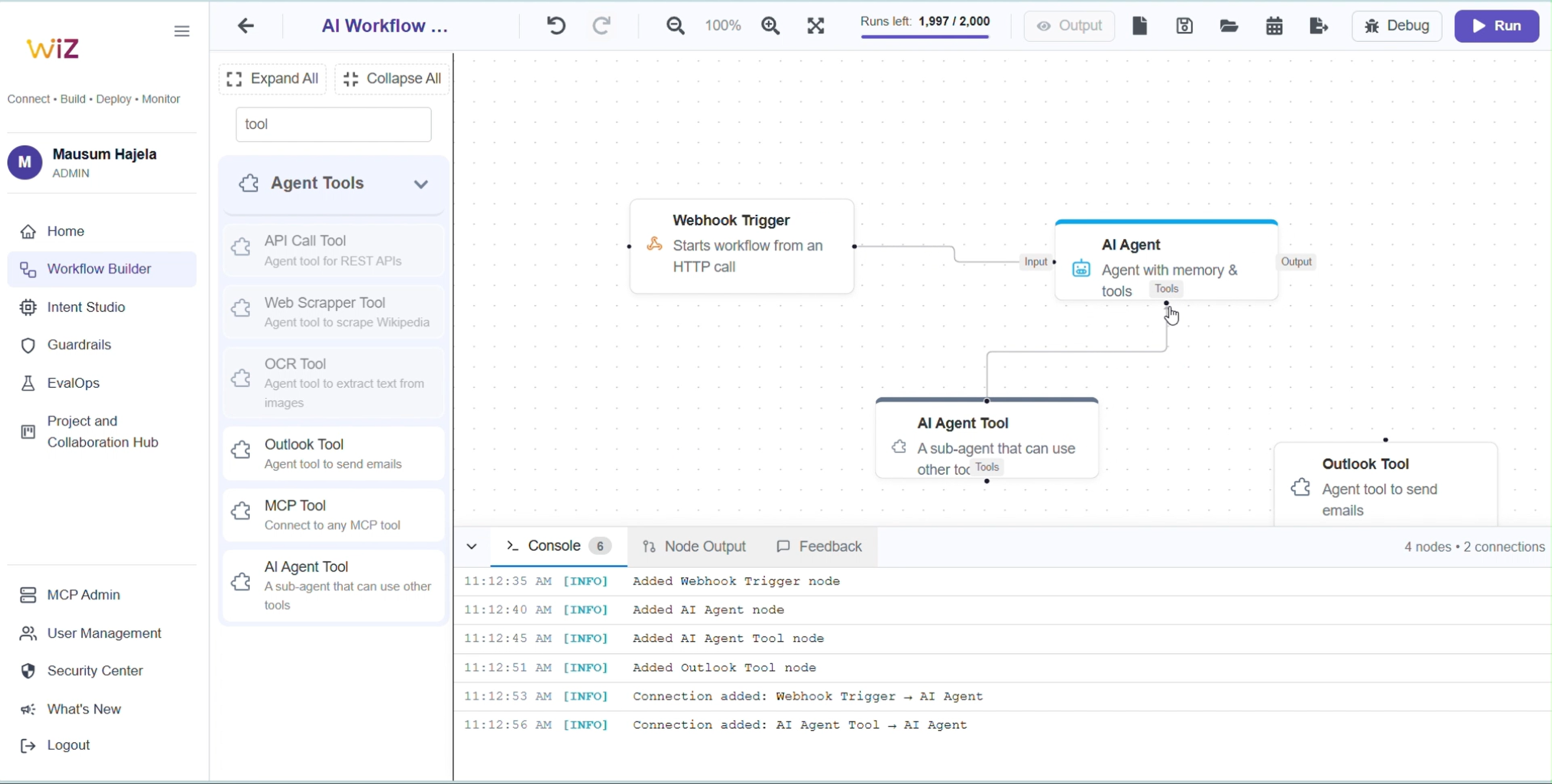1552x784 pixels.
Task: Toggle the sidebar hamburger menu
Action: coord(182,32)
